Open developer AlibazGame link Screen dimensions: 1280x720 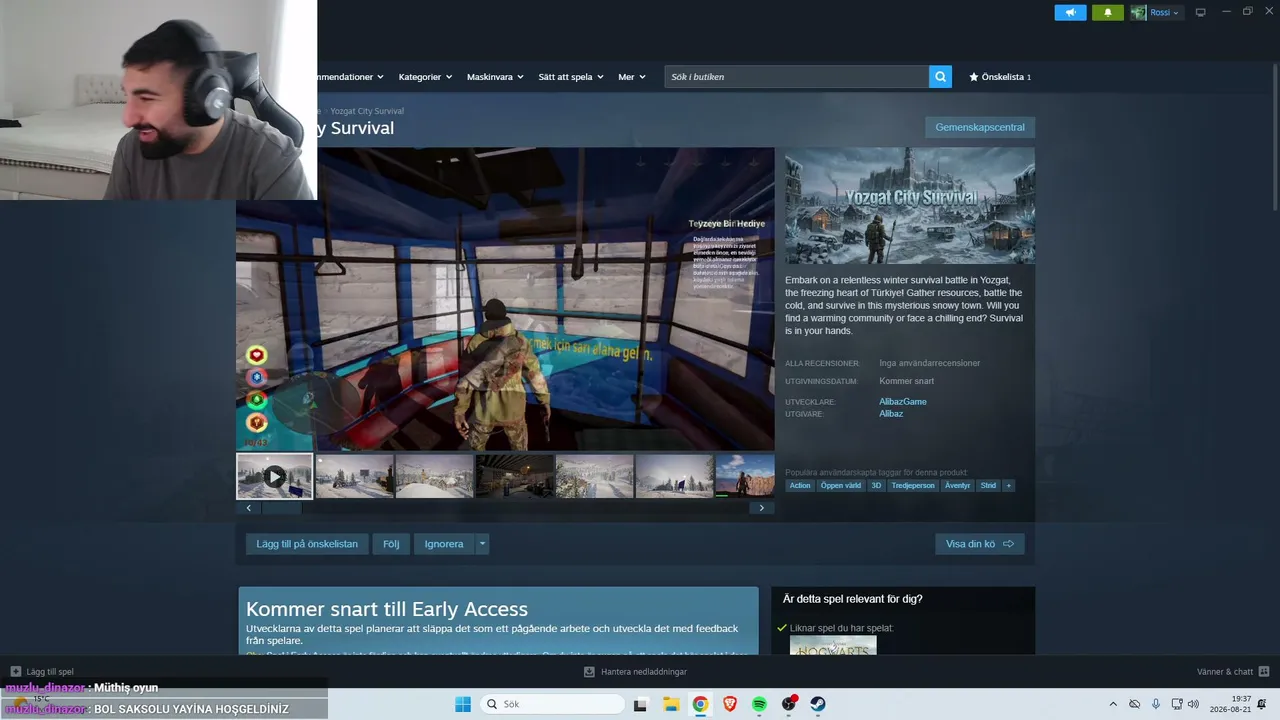(903, 402)
